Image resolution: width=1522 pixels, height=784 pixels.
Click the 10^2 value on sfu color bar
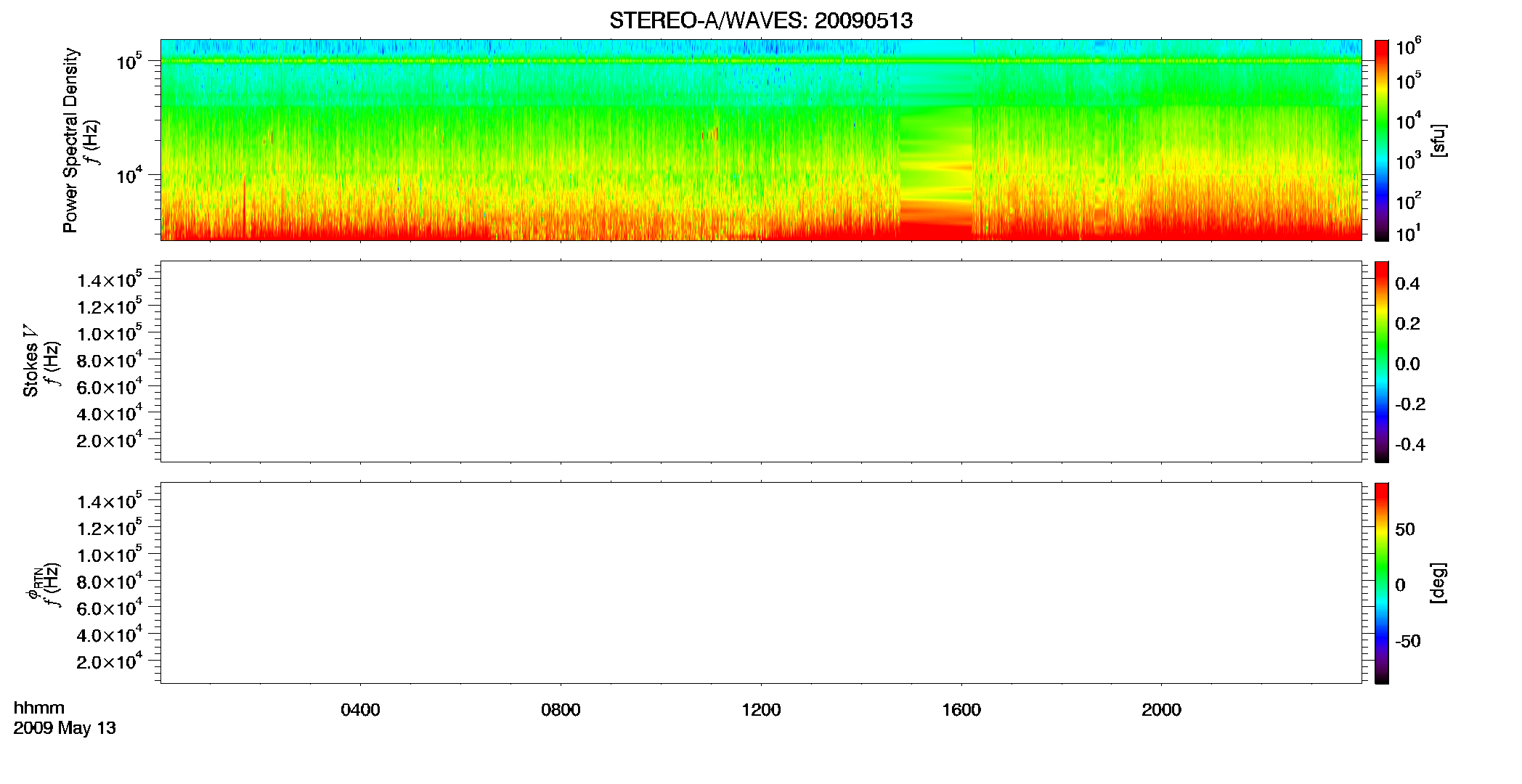click(x=1408, y=200)
